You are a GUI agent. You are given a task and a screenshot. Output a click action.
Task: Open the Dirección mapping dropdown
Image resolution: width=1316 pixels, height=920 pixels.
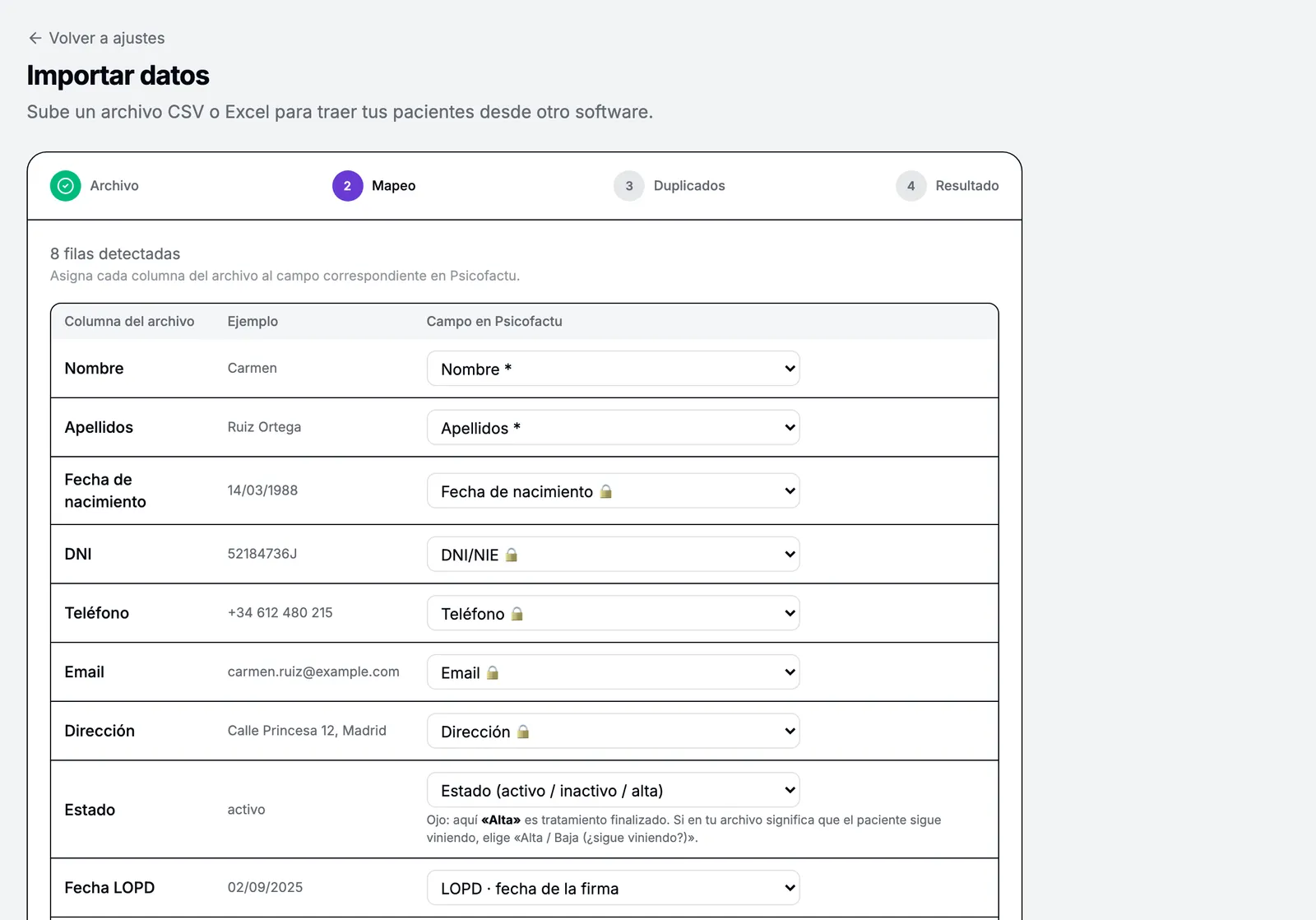613,732
